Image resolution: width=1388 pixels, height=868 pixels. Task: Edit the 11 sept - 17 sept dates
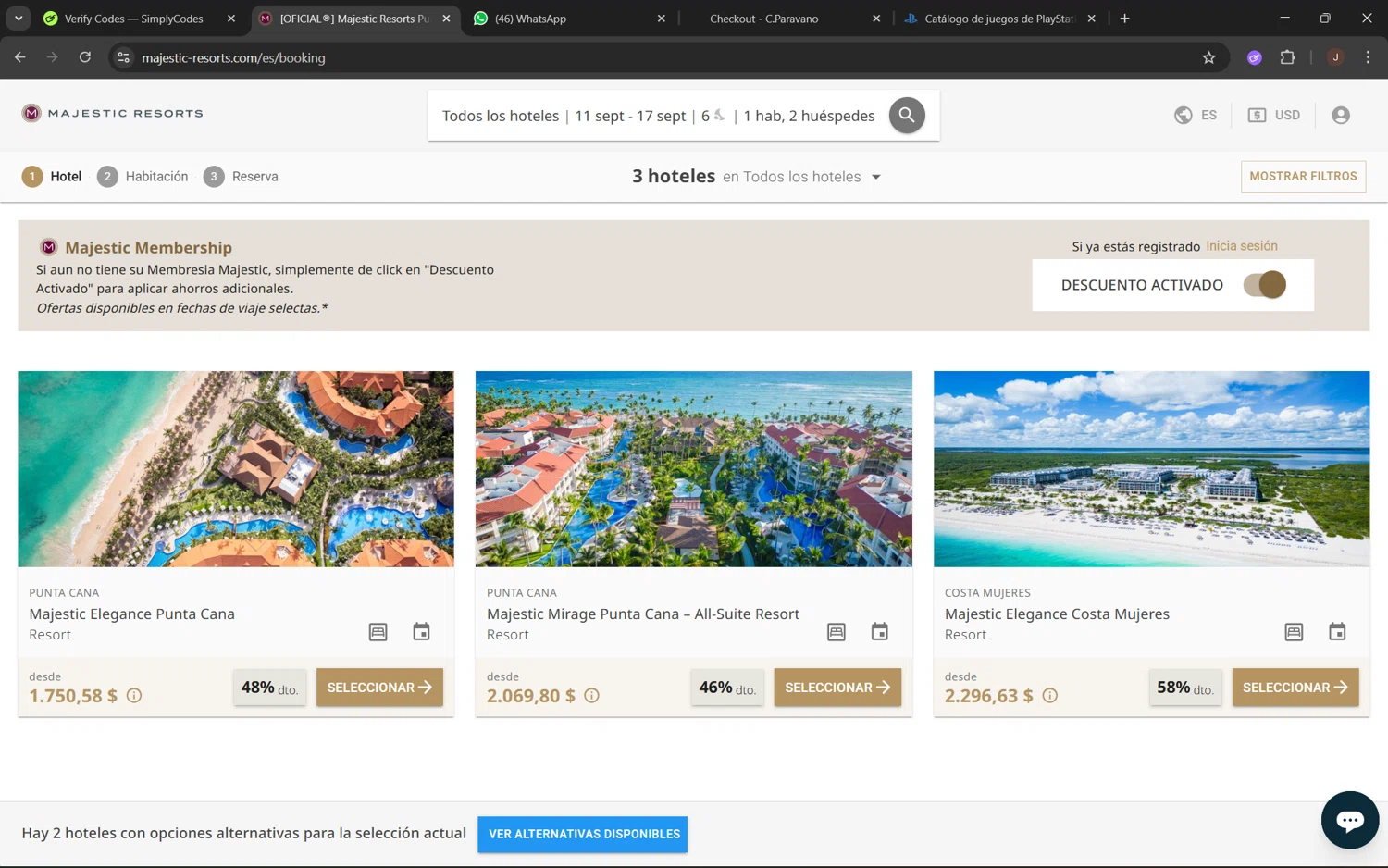coord(630,116)
